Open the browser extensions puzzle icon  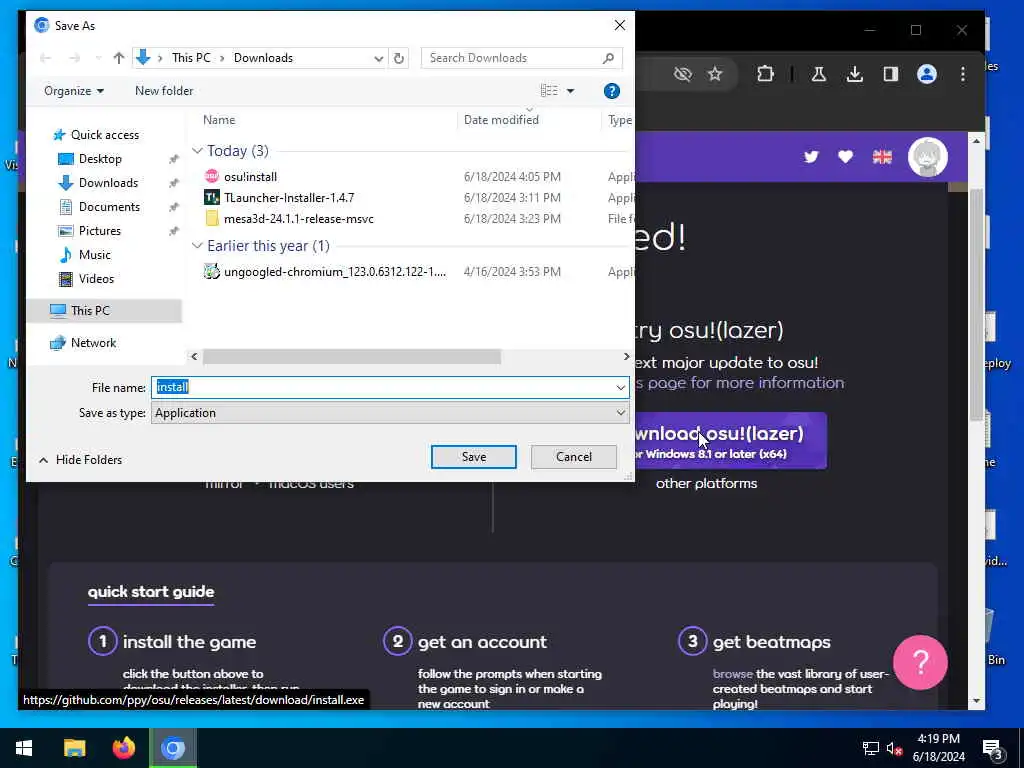coord(765,74)
